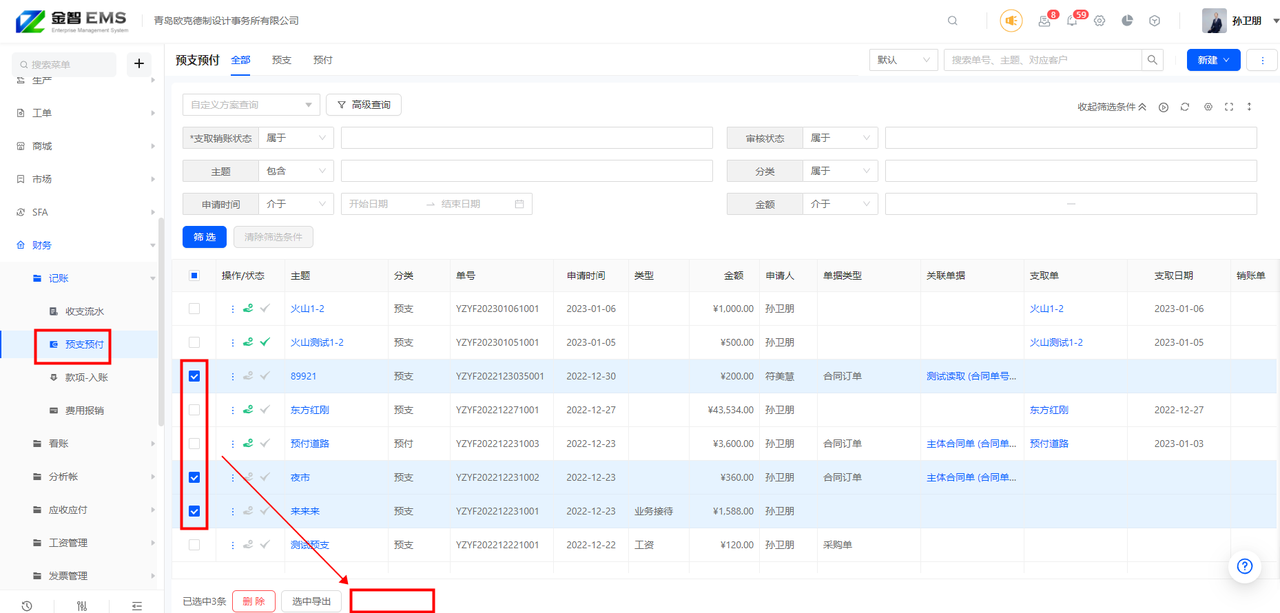Click the play circle icon in list toolbar
The width and height of the screenshot is (1280, 613).
point(1164,107)
